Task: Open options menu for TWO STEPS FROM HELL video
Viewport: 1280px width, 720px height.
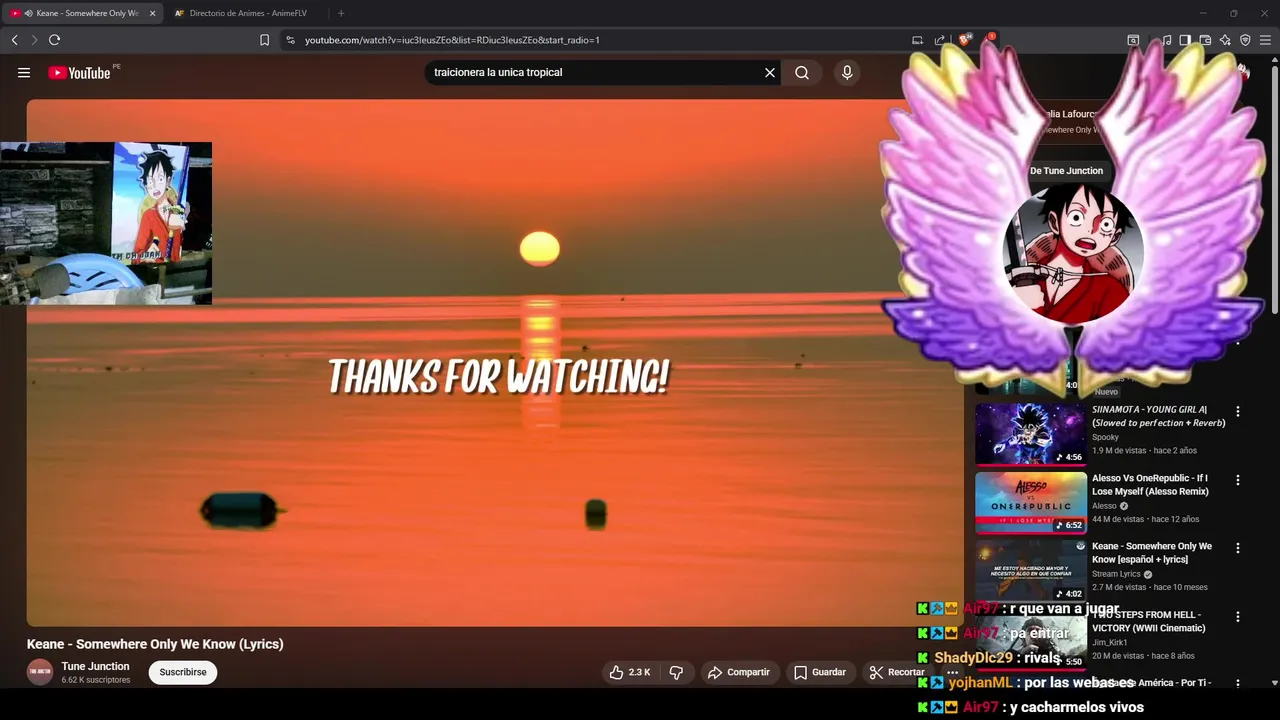Action: coord(1238,616)
